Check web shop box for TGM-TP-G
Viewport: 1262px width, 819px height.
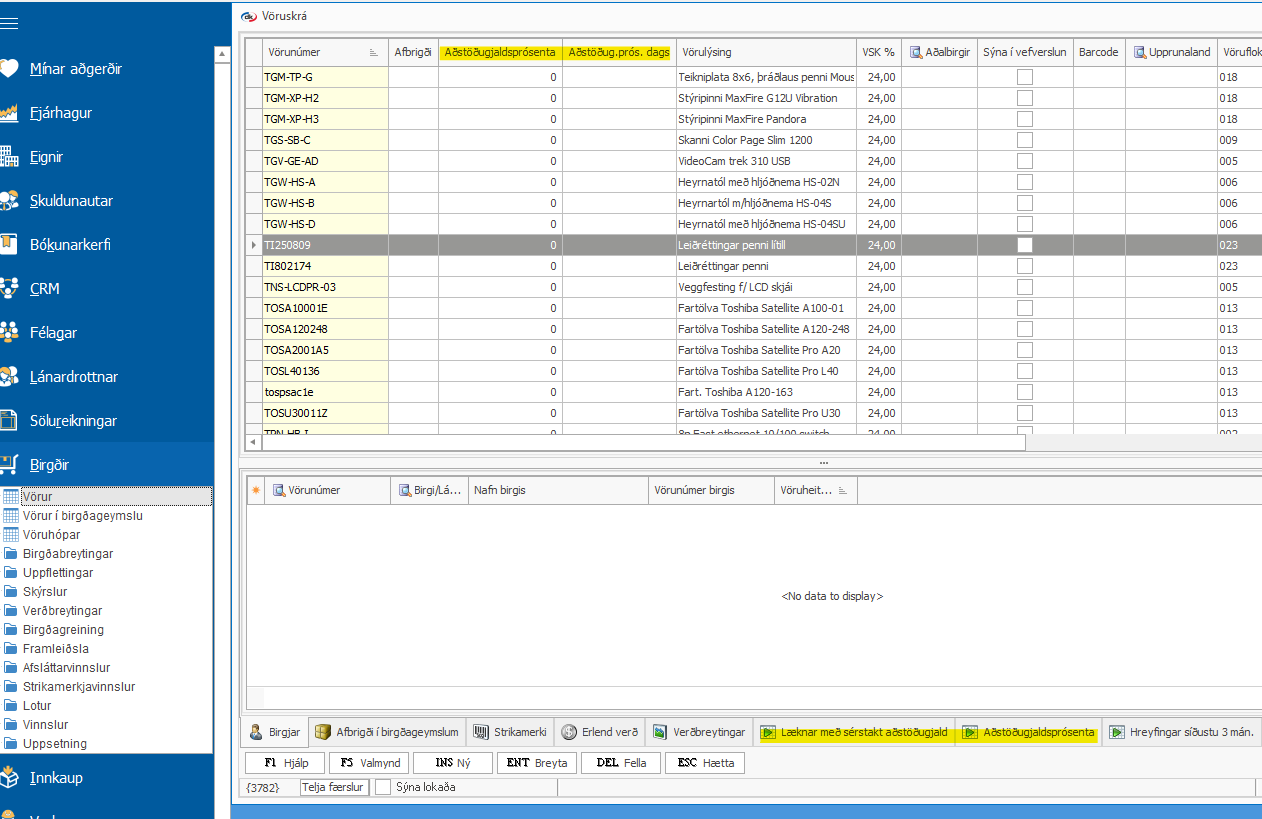1024,77
